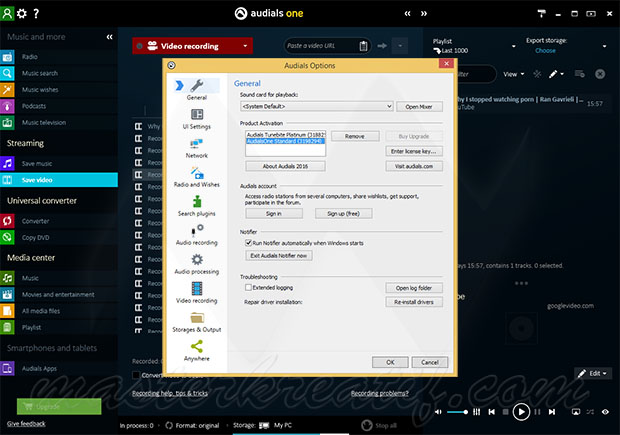Click the Play button in player

521,412
